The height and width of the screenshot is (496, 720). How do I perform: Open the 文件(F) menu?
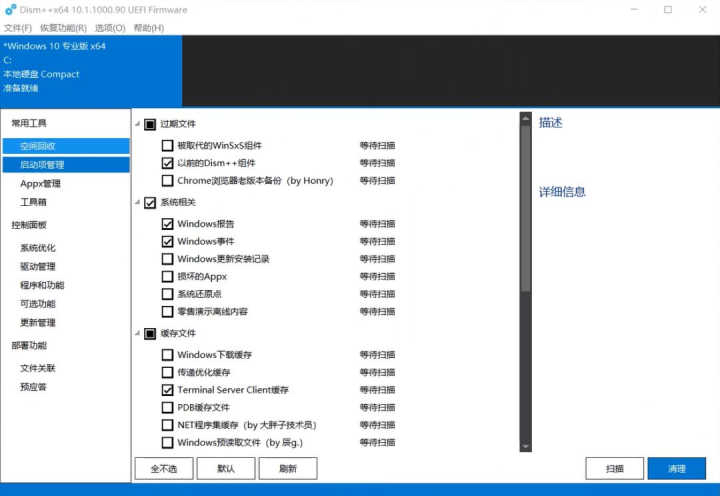click(18, 28)
